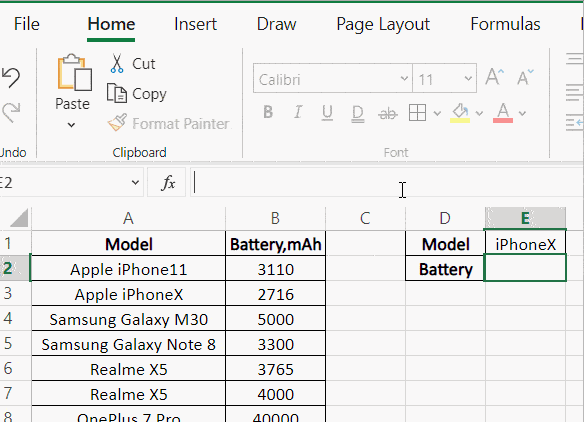Select cell E1 containing 'iPhoneX'
This screenshot has height=422, width=584.
coord(525,244)
